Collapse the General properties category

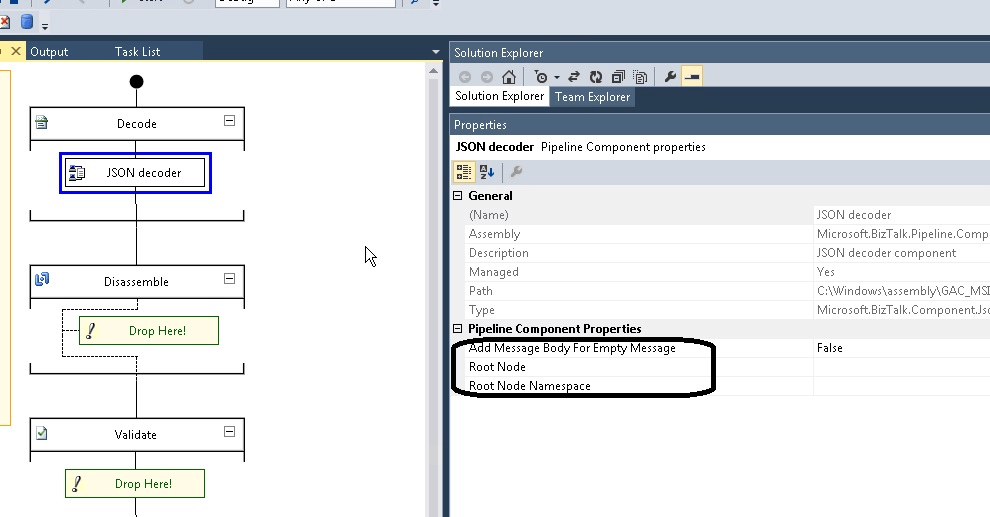458,196
